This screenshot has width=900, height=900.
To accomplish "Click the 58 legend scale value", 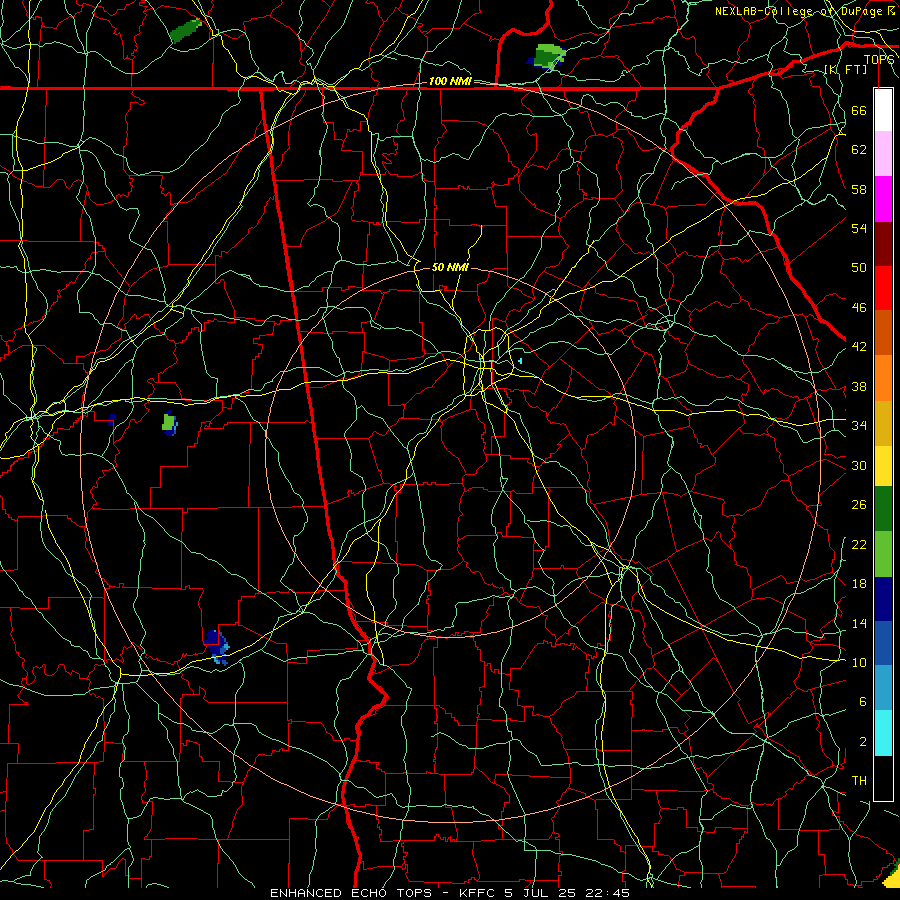I will pyautogui.click(x=859, y=189).
